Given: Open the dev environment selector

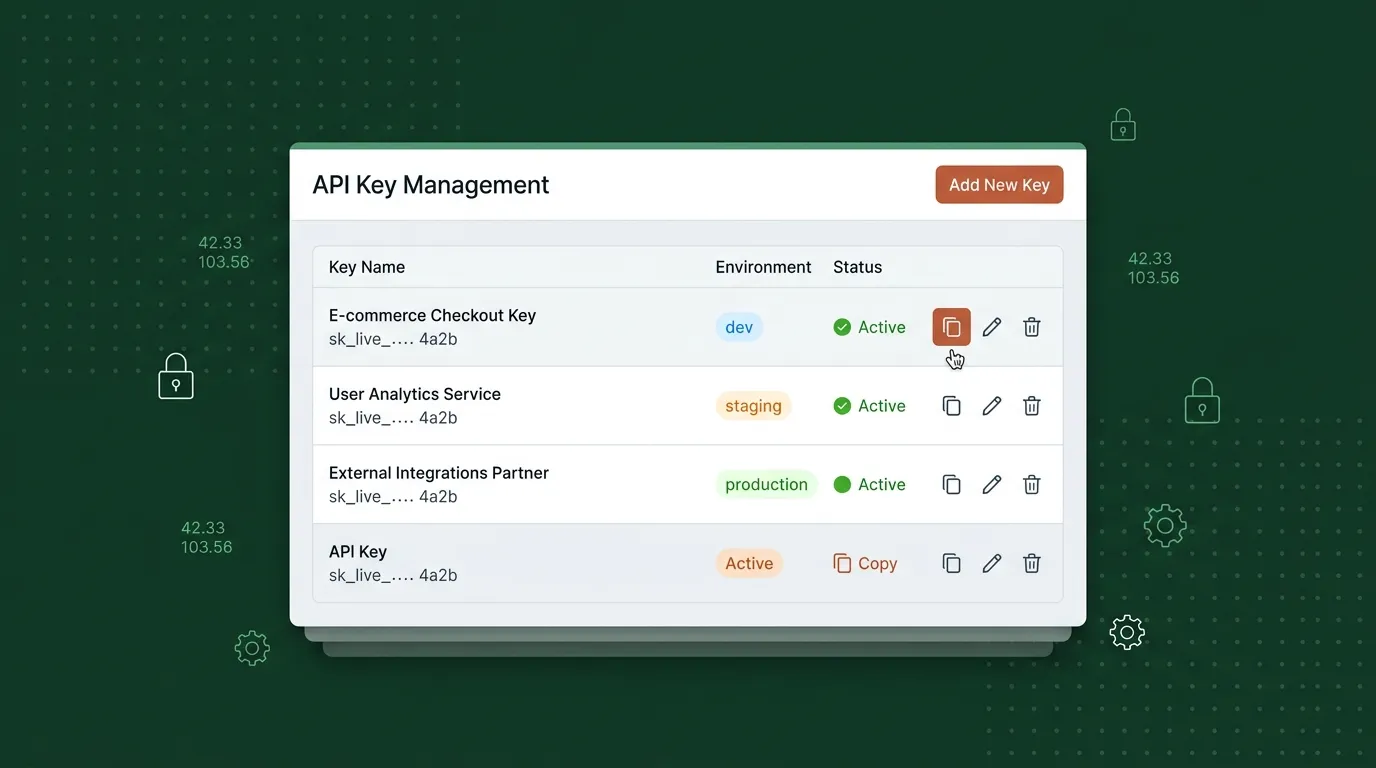Looking at the screenshot, I should coord(738,326).
